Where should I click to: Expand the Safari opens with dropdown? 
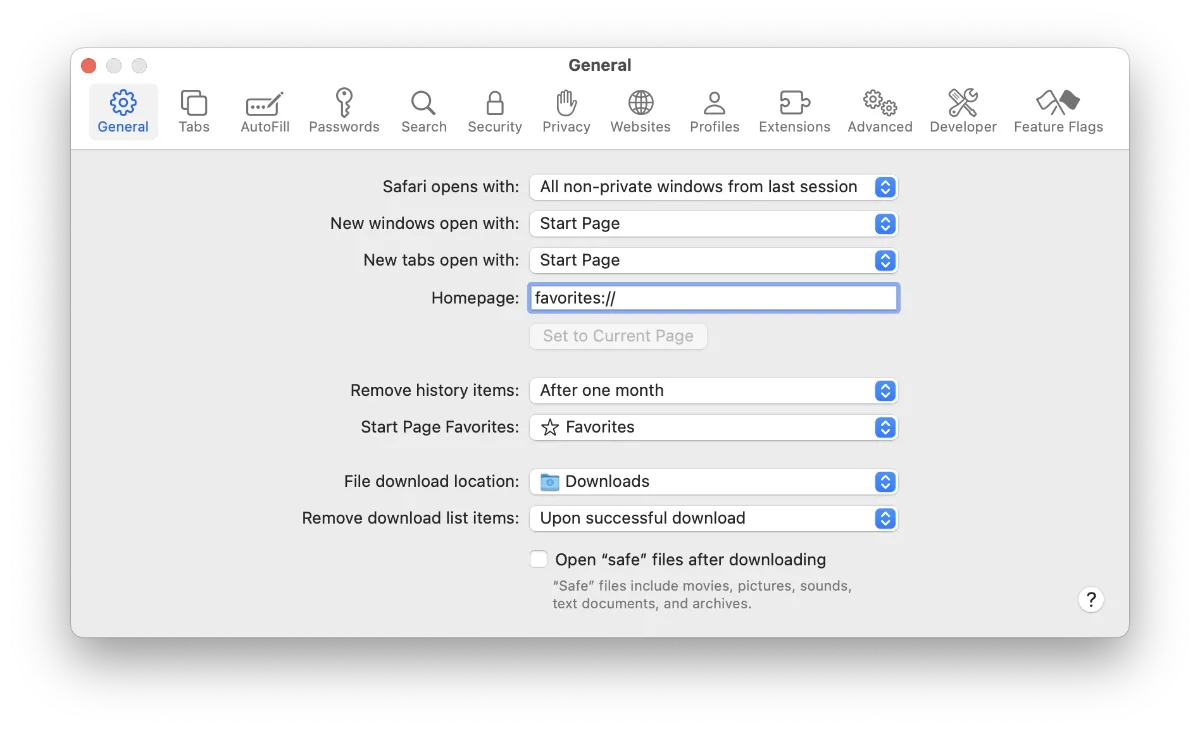click(x=713, y=187)
